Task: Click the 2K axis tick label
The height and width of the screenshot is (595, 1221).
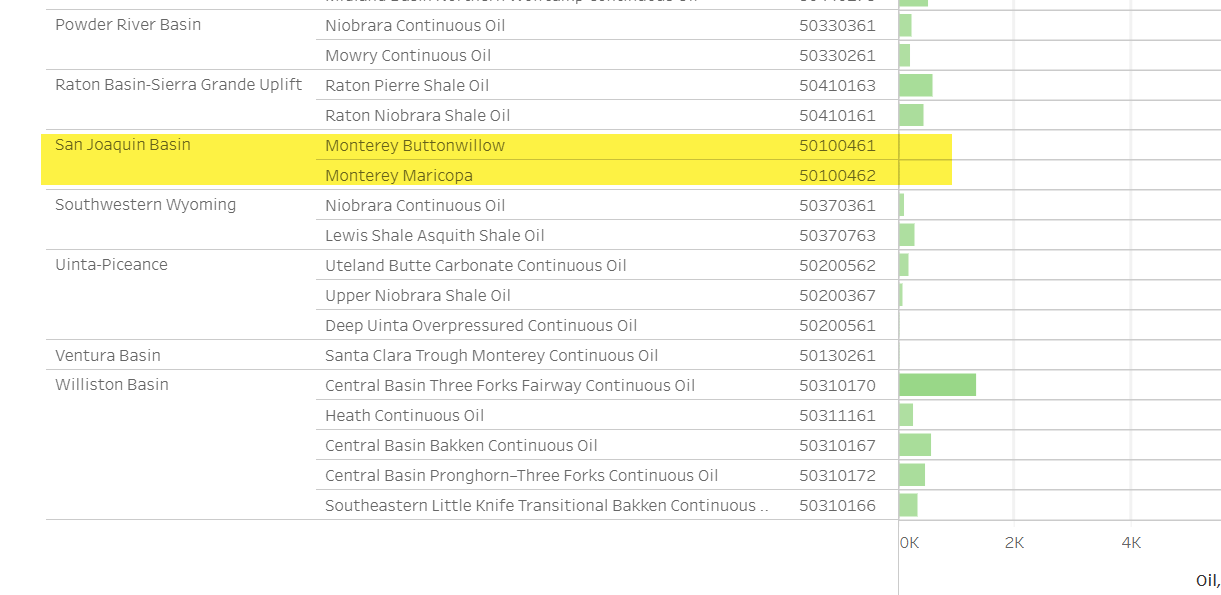Action: (1014, 543)
